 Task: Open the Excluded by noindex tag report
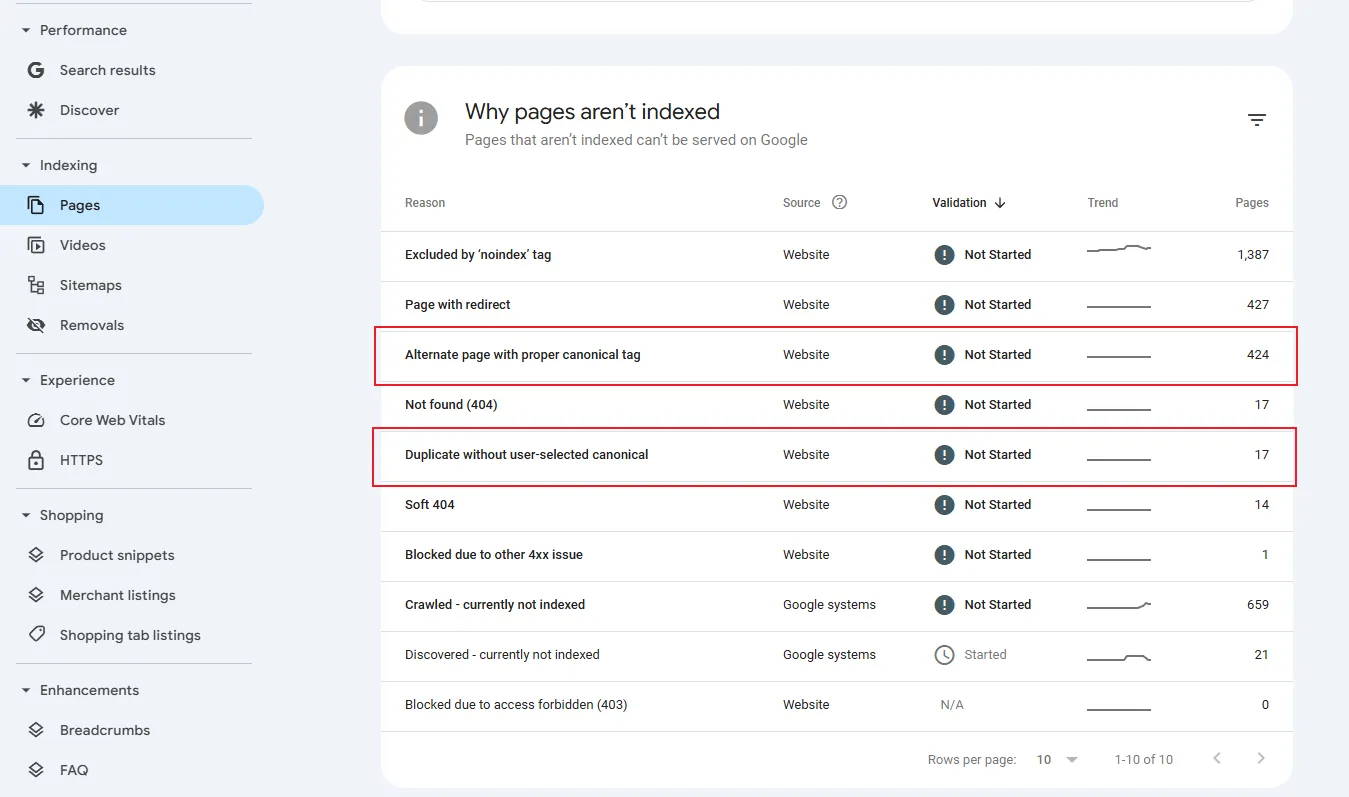tap(478, 254)
